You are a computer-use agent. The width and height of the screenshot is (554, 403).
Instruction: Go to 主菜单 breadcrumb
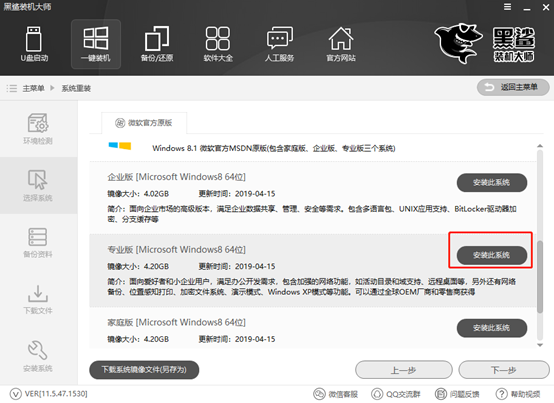coord(34,88)
